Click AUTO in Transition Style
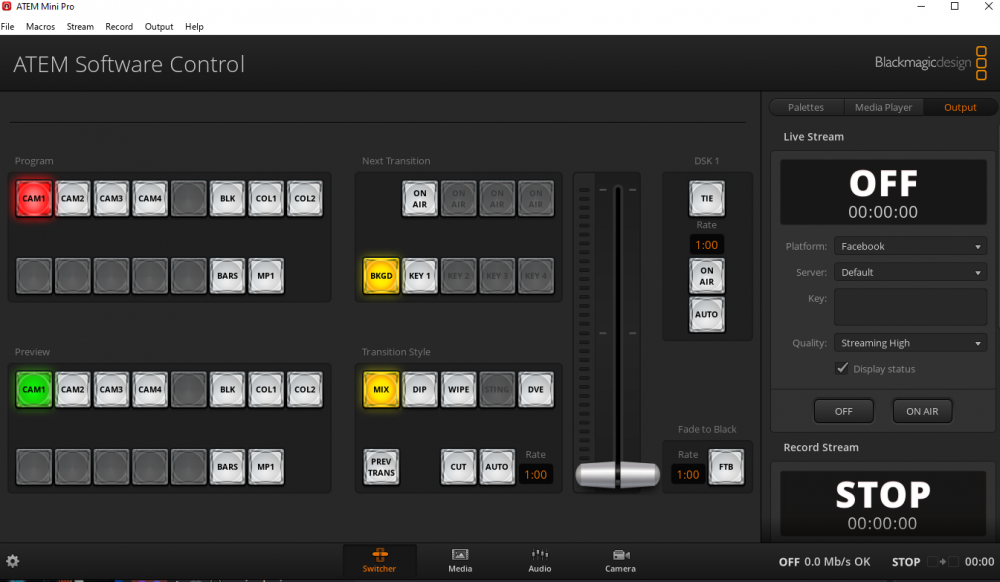 tap(497, 467)
